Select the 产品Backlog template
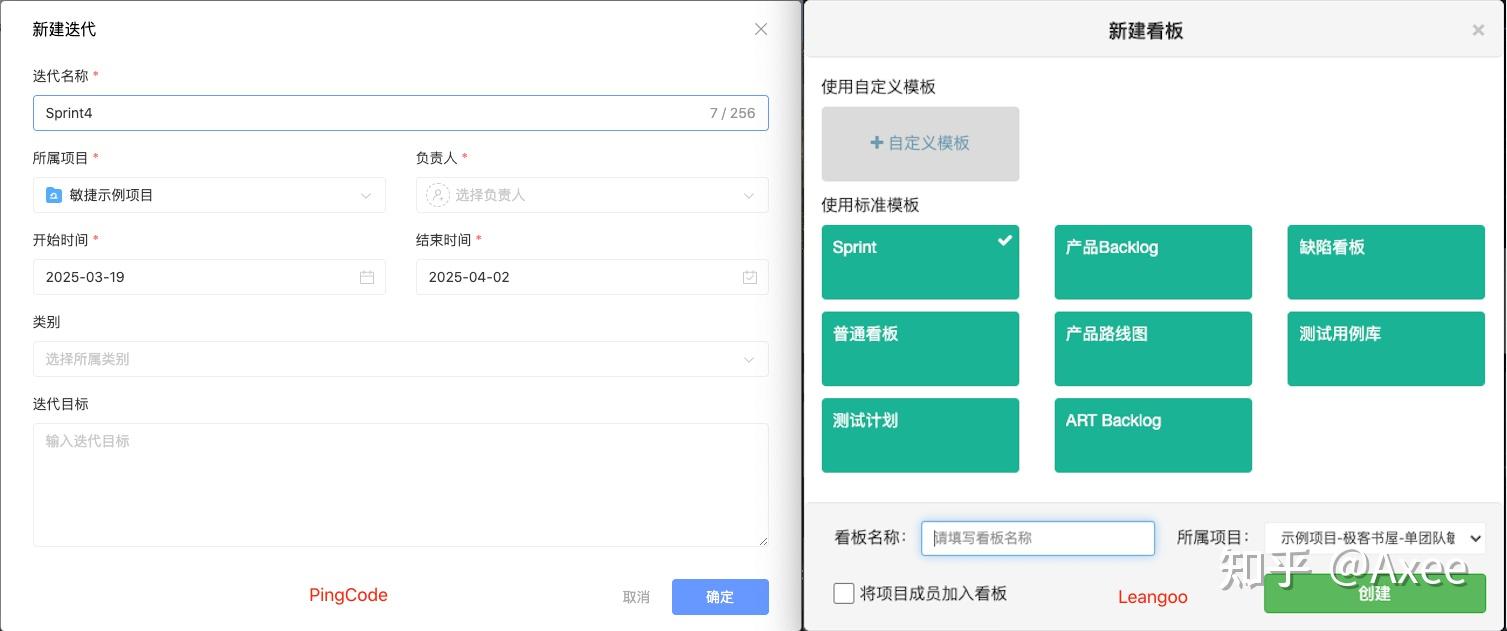1507x631 pixels. pos(1153,262)
